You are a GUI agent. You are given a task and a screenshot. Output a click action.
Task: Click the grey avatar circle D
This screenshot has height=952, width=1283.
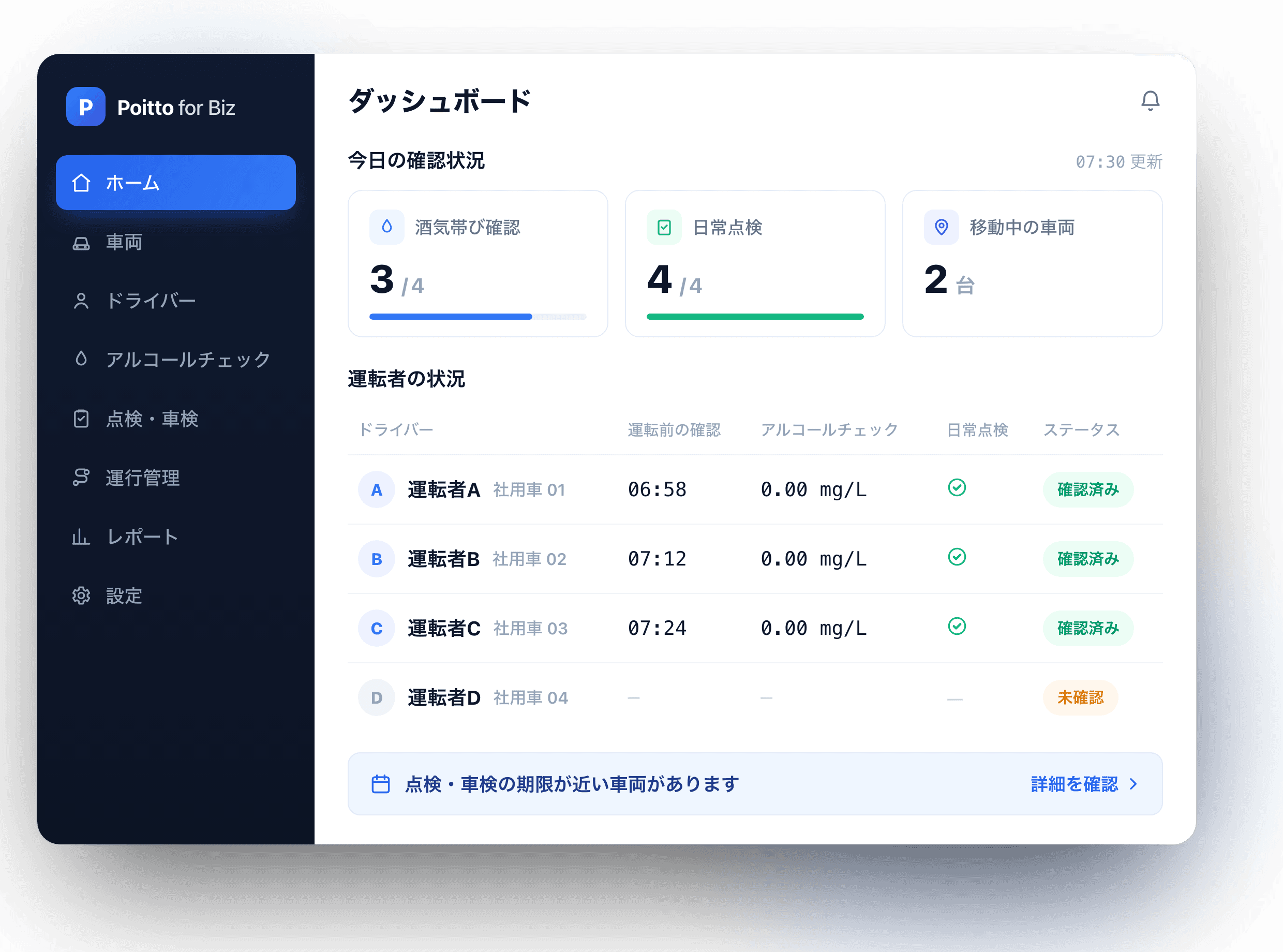(376, 697)
